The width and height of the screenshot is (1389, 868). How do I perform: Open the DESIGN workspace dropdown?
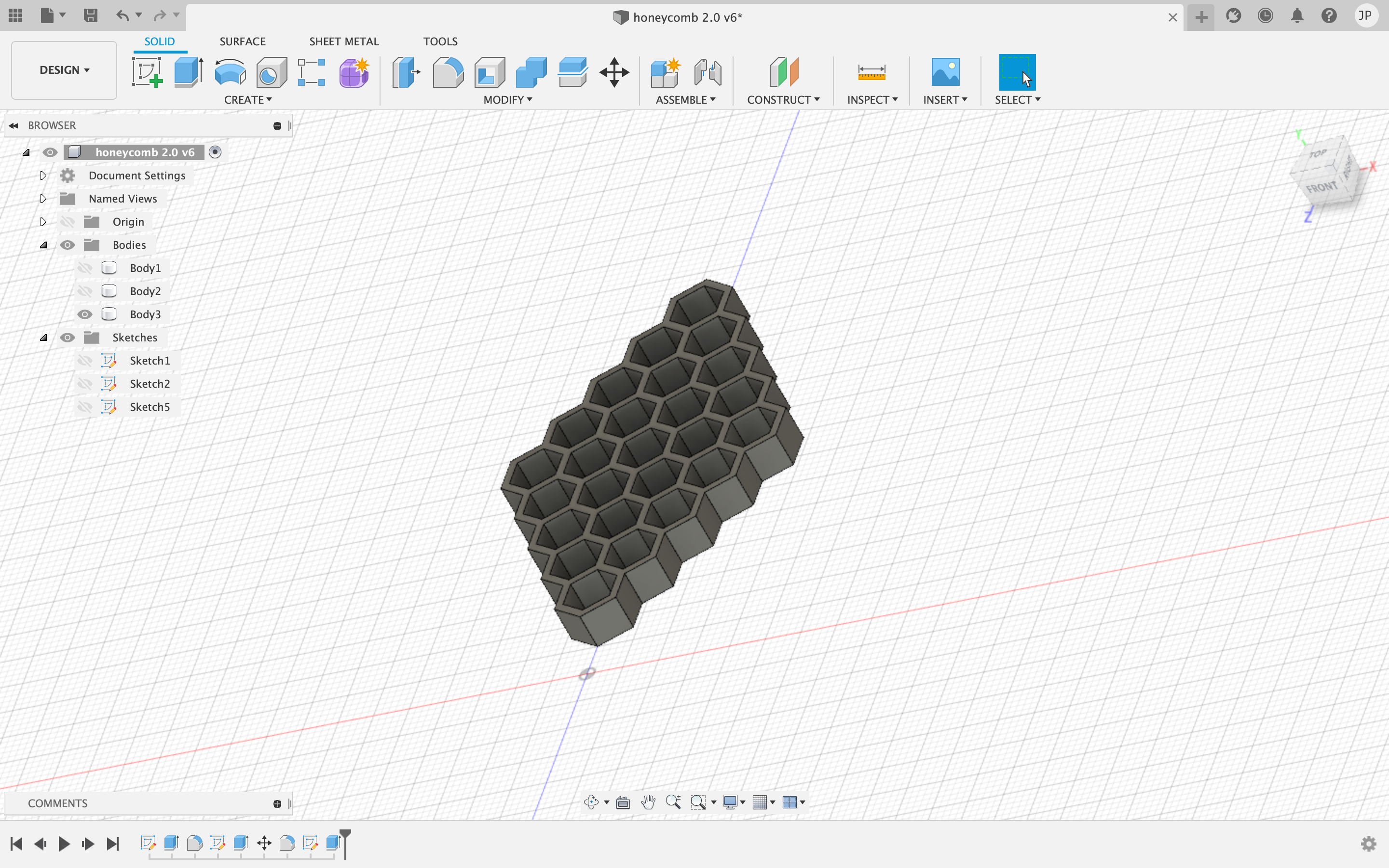64,70
